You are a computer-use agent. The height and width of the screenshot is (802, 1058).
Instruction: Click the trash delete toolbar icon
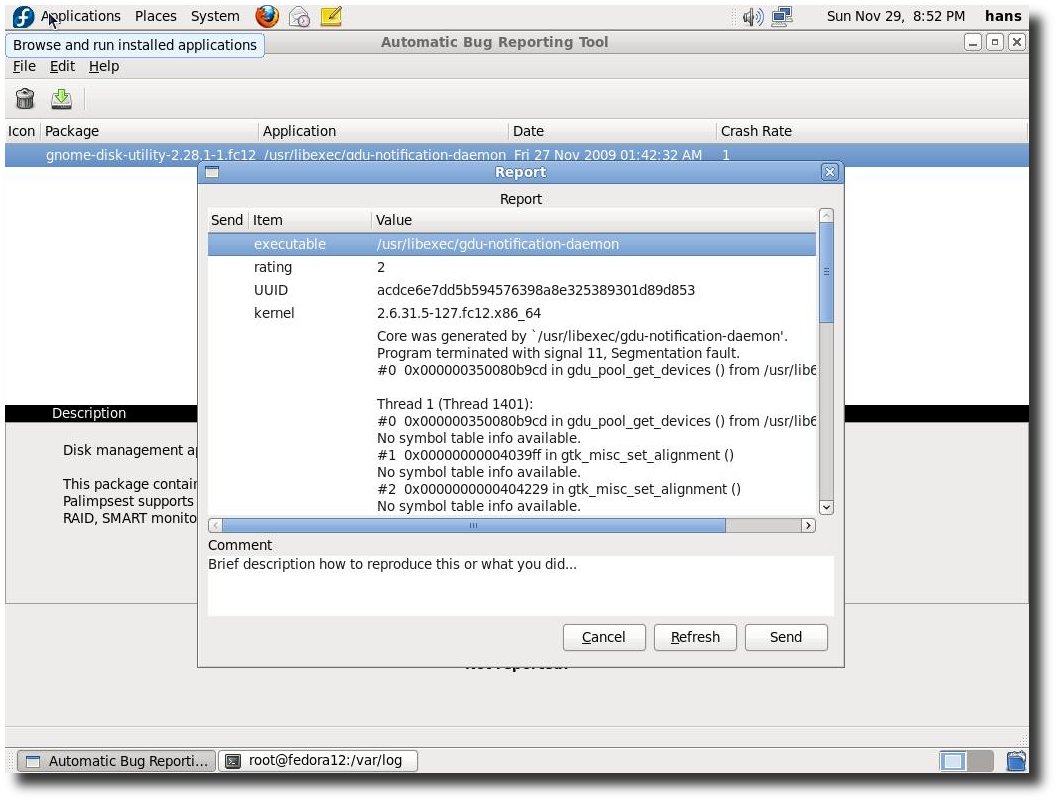pyautogui.click(x=25, y=98)
